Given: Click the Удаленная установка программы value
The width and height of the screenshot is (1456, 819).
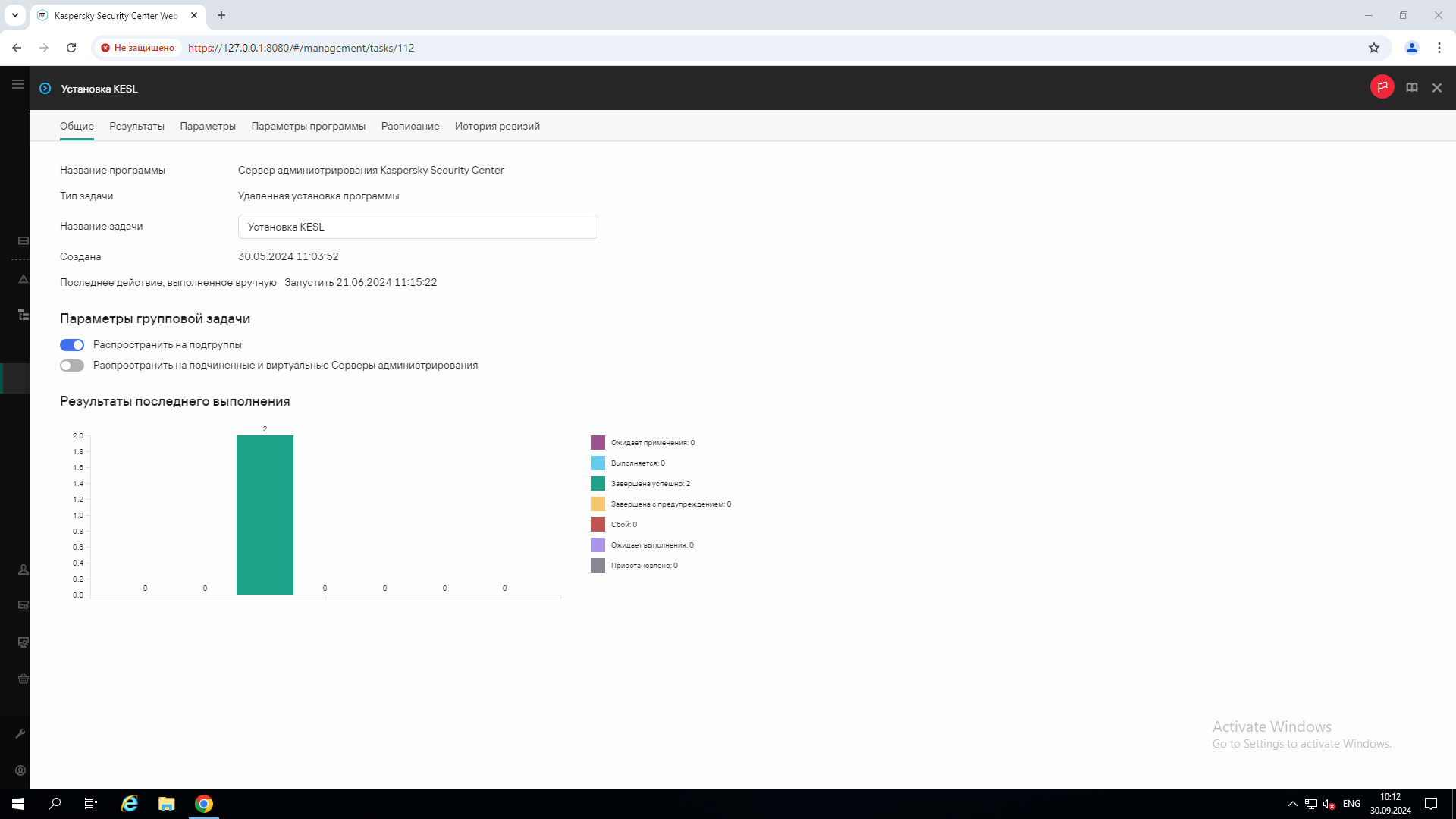Looking at the screenshot, I should click(x=318, y=196).
